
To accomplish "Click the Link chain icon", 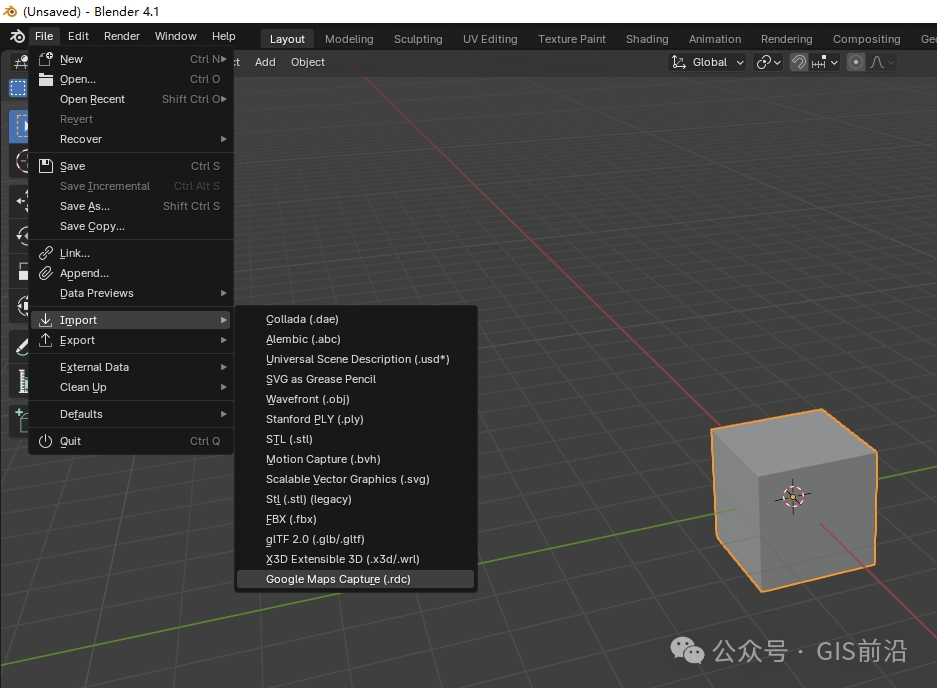I will (x=46, y=253).
